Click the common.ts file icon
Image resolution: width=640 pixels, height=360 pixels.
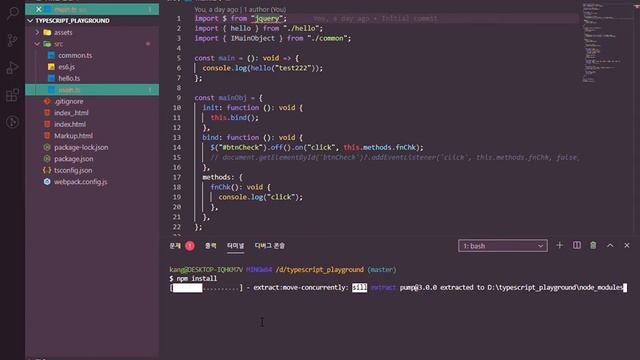tap(51, 55)
